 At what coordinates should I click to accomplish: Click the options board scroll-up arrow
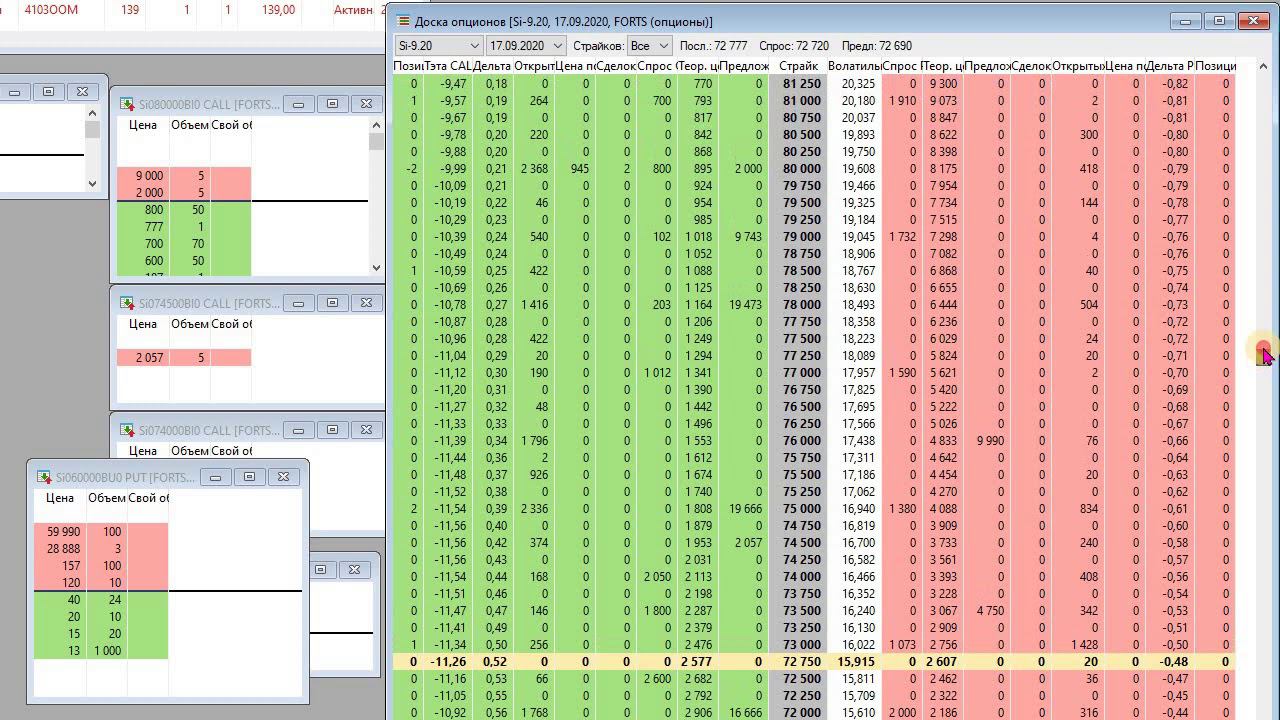tap(1263, 66)
